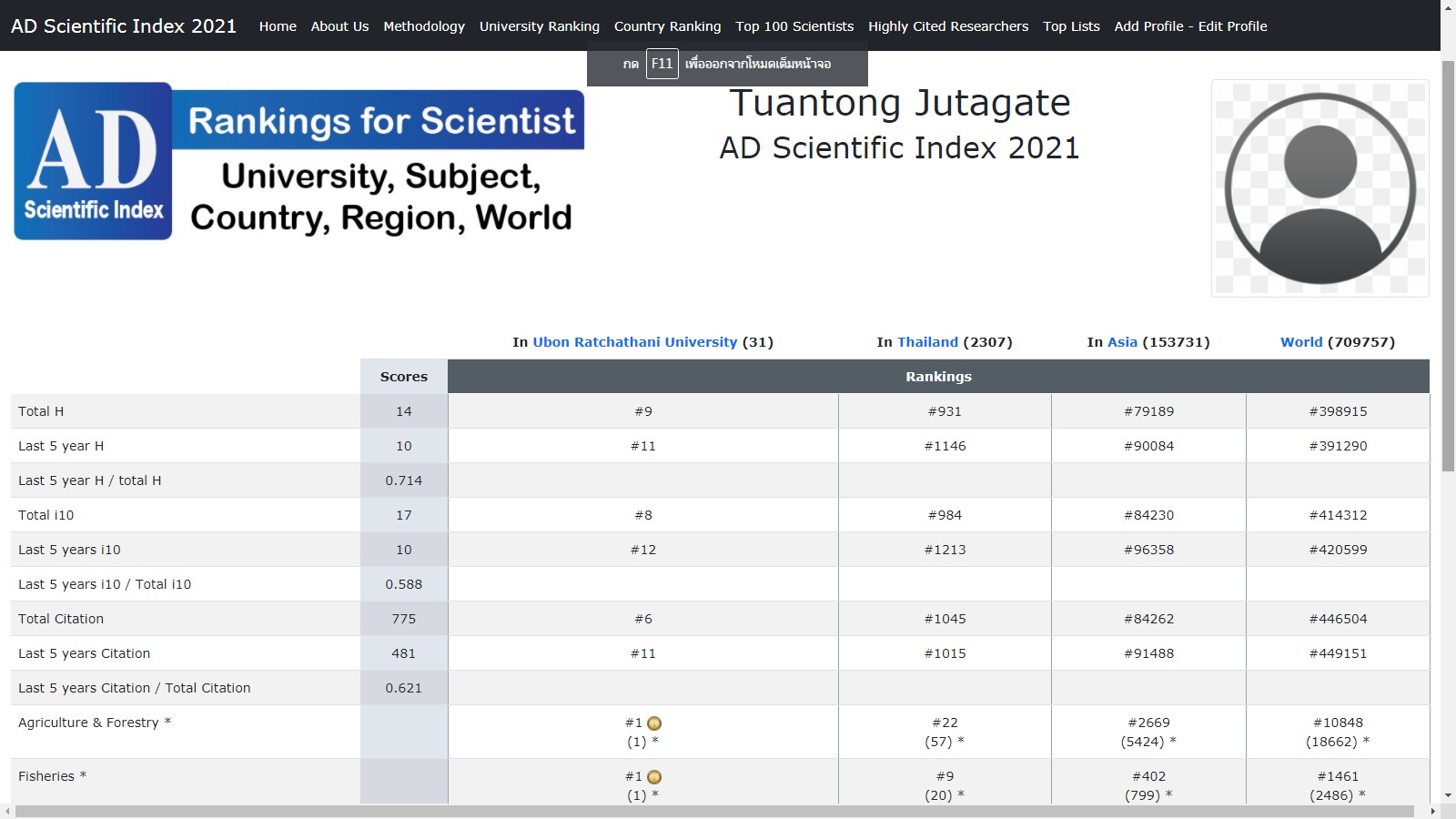
Task: Click World rank #446504
Action: pos(1338,619)
